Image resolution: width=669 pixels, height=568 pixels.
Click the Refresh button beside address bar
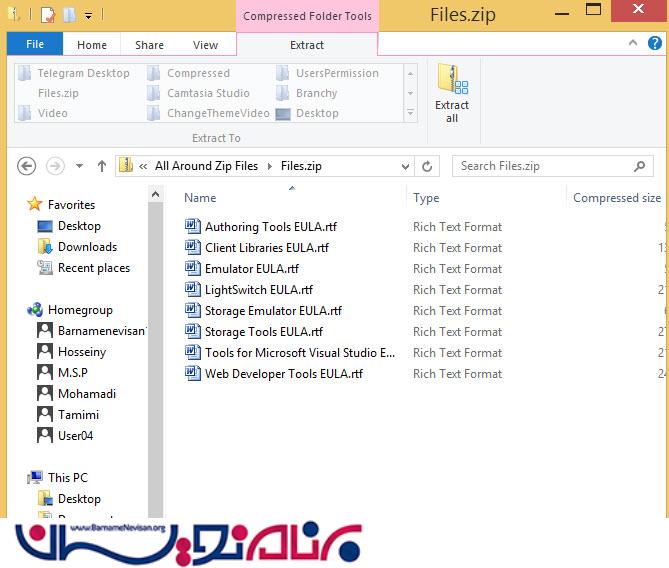[x=428, y=166]
